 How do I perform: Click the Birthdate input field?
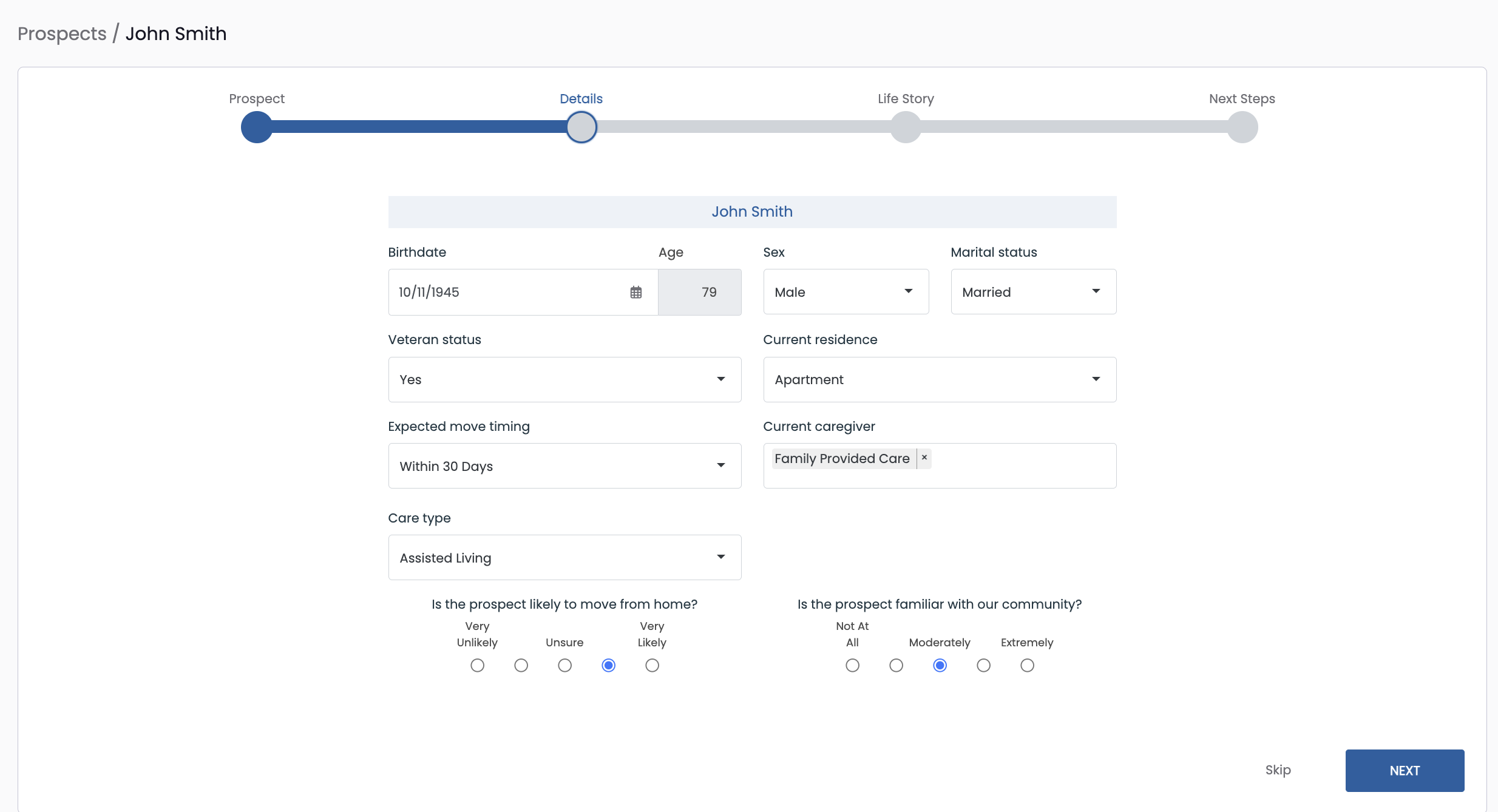pyautogui.click(x=523, y=293)
